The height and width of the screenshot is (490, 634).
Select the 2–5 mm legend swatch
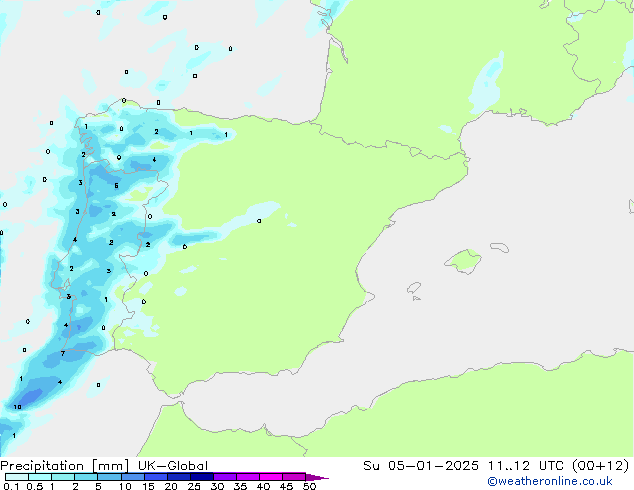[x=86, y=477]
